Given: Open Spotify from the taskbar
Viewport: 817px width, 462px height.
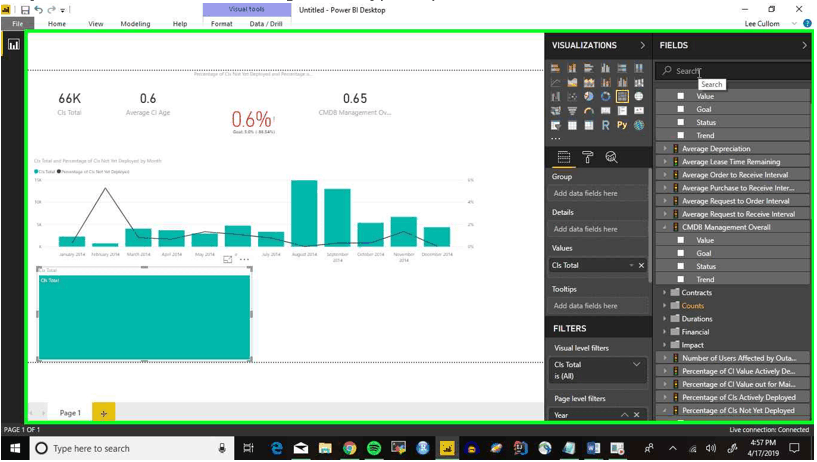Looking at the screenshot, I should pyautogui.click(x=374, y=448).
